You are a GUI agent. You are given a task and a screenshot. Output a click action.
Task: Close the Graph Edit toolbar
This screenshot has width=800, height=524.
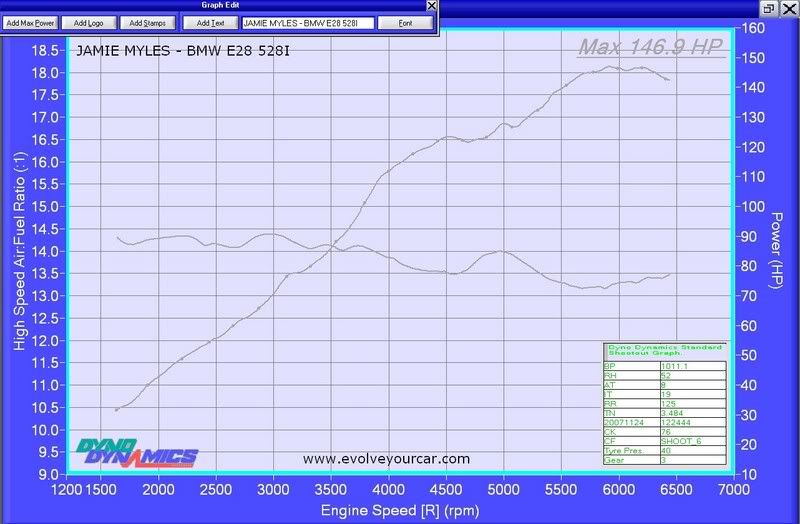[431, 6]
